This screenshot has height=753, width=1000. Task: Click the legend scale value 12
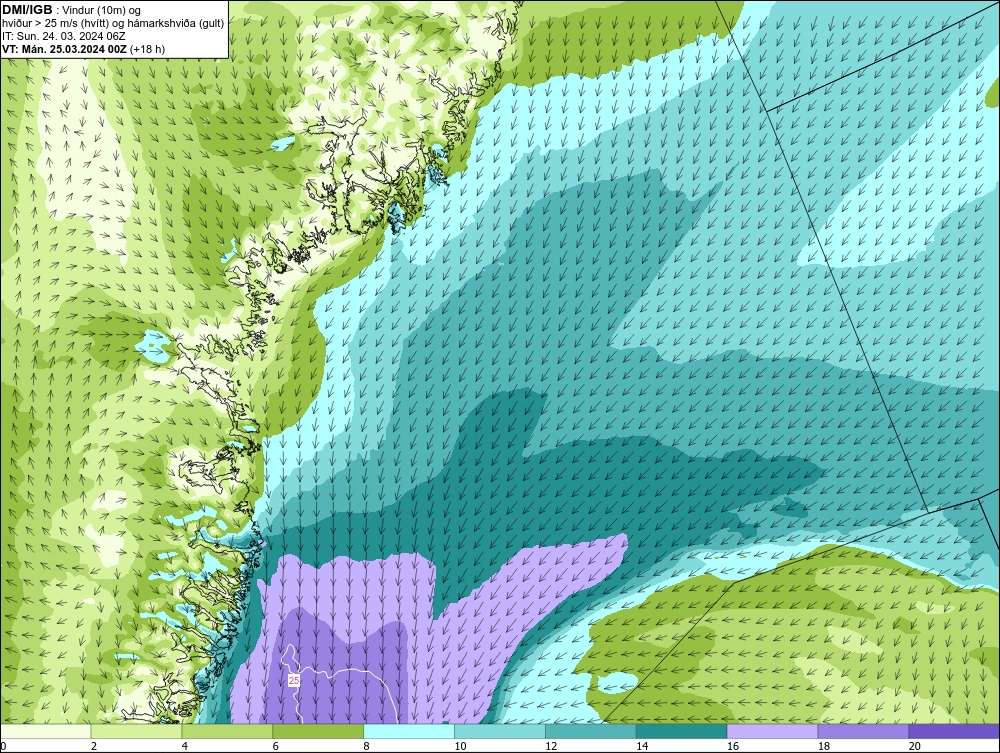click(x=551, y=746)
